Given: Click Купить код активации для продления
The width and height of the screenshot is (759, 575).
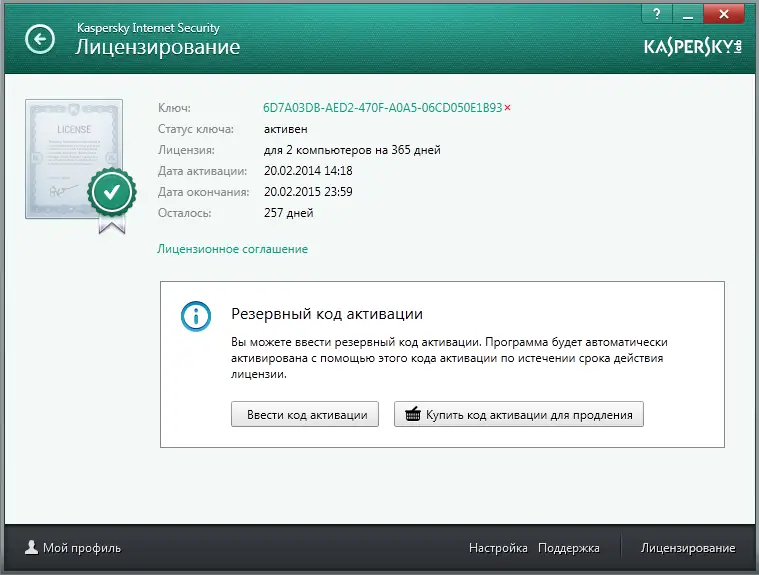Looking at the screenshot, I should (x=519, y=414).
